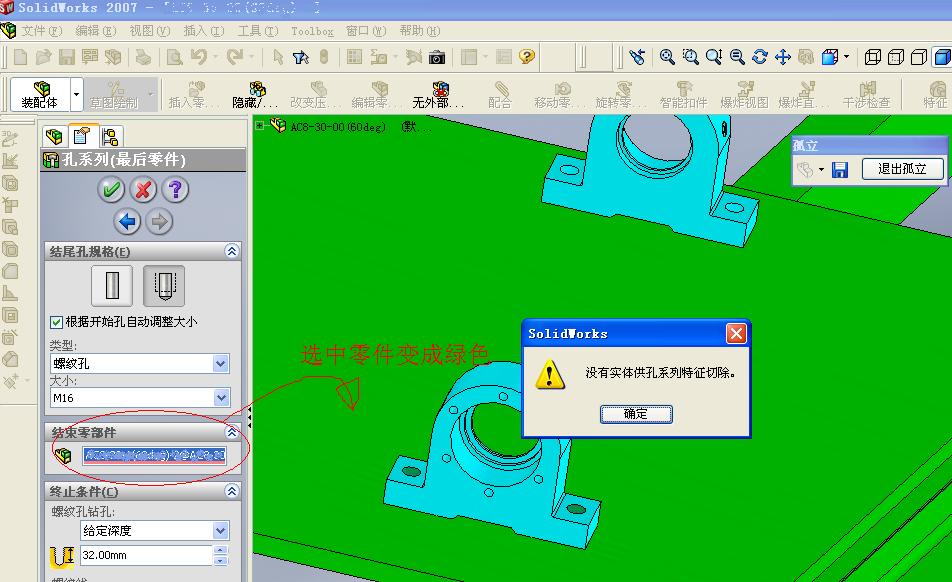Open the display dropdown arrow in Isolate panel

click(x=821, y=169)
